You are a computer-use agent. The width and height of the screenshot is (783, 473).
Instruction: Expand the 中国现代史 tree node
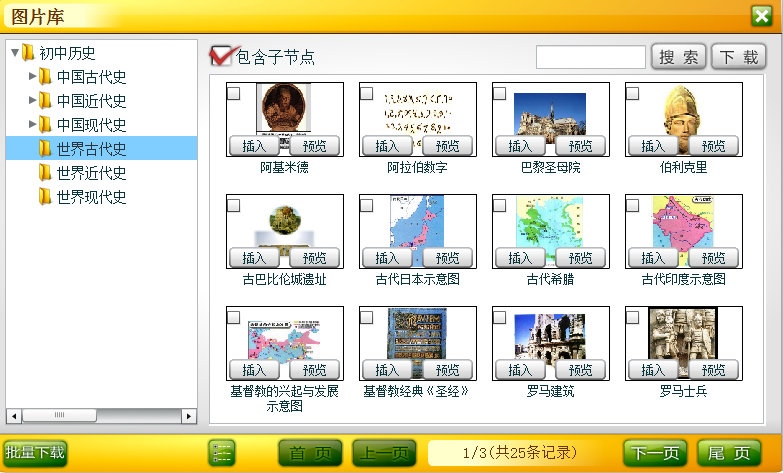pyautogui.click(x=33, y=125)
